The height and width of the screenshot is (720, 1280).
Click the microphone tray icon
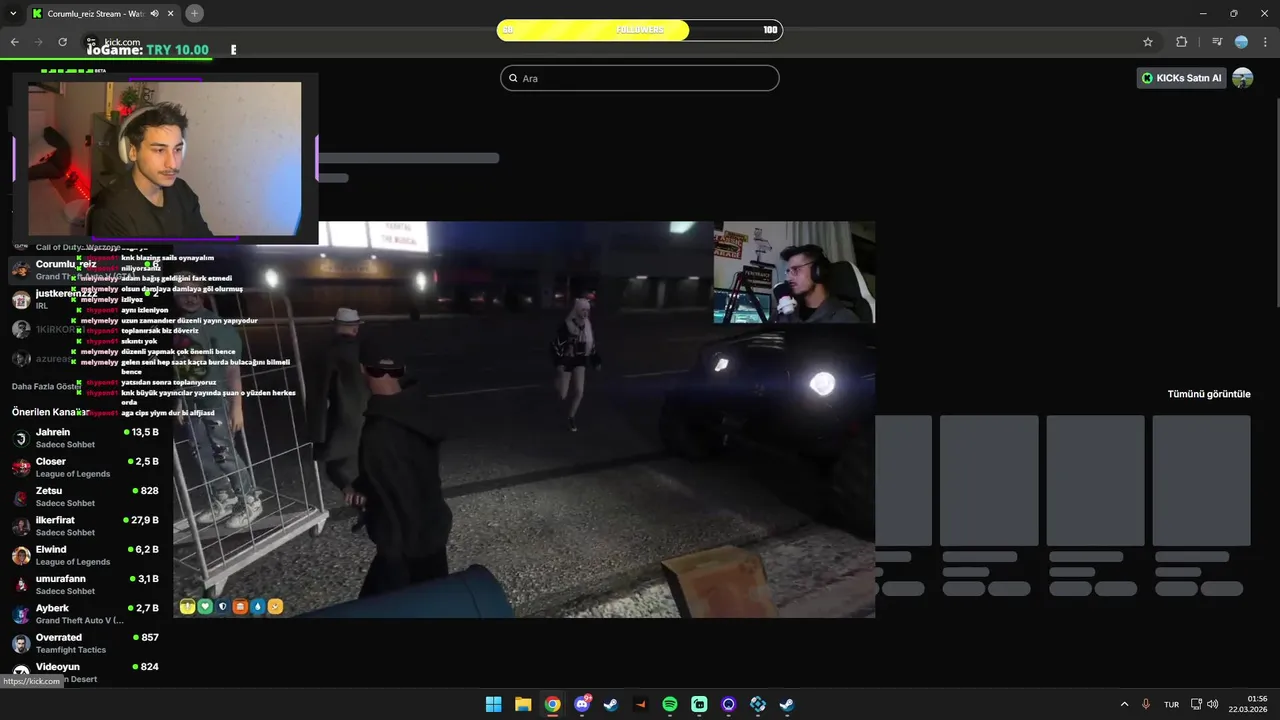point(1146,704)
